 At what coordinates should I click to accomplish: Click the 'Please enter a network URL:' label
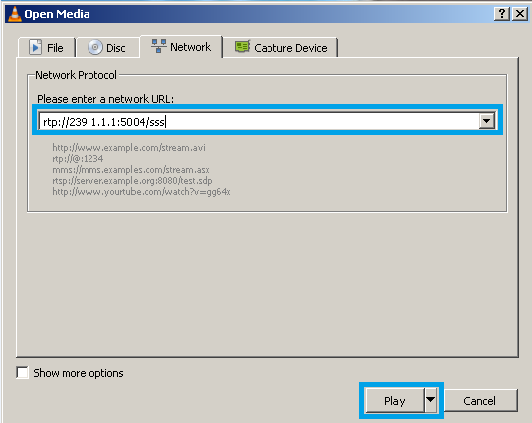click(x=105, y=99)
